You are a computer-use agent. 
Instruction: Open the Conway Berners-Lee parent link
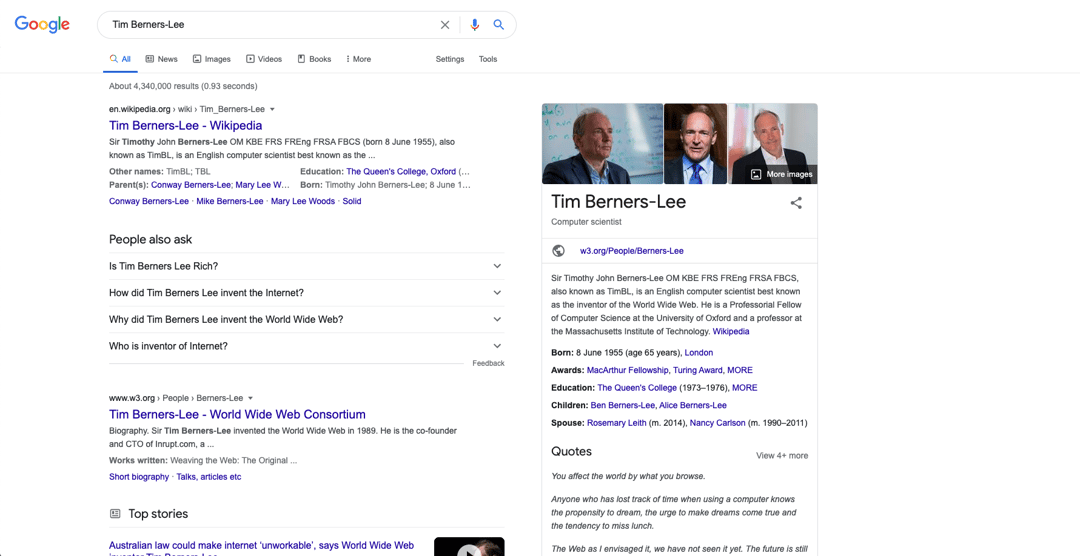click(191, 185)
